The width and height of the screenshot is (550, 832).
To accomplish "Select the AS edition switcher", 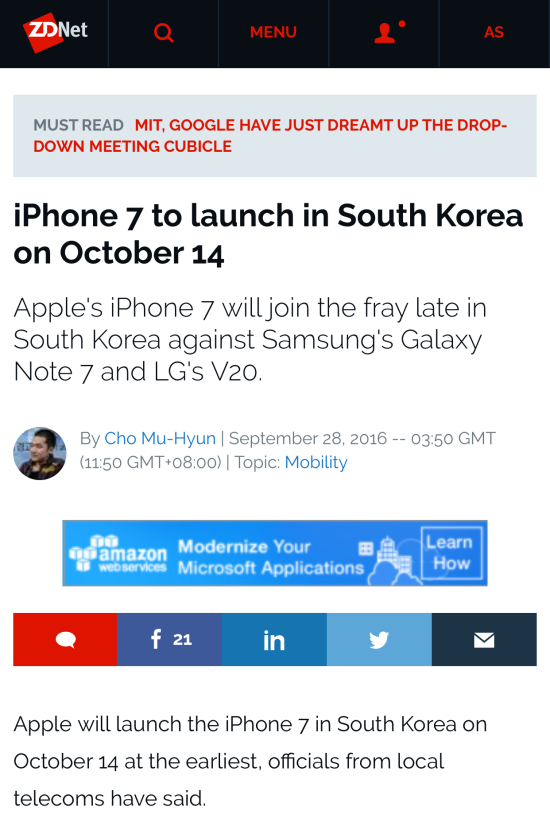I will pyautogui.click(x=493, y=32).
